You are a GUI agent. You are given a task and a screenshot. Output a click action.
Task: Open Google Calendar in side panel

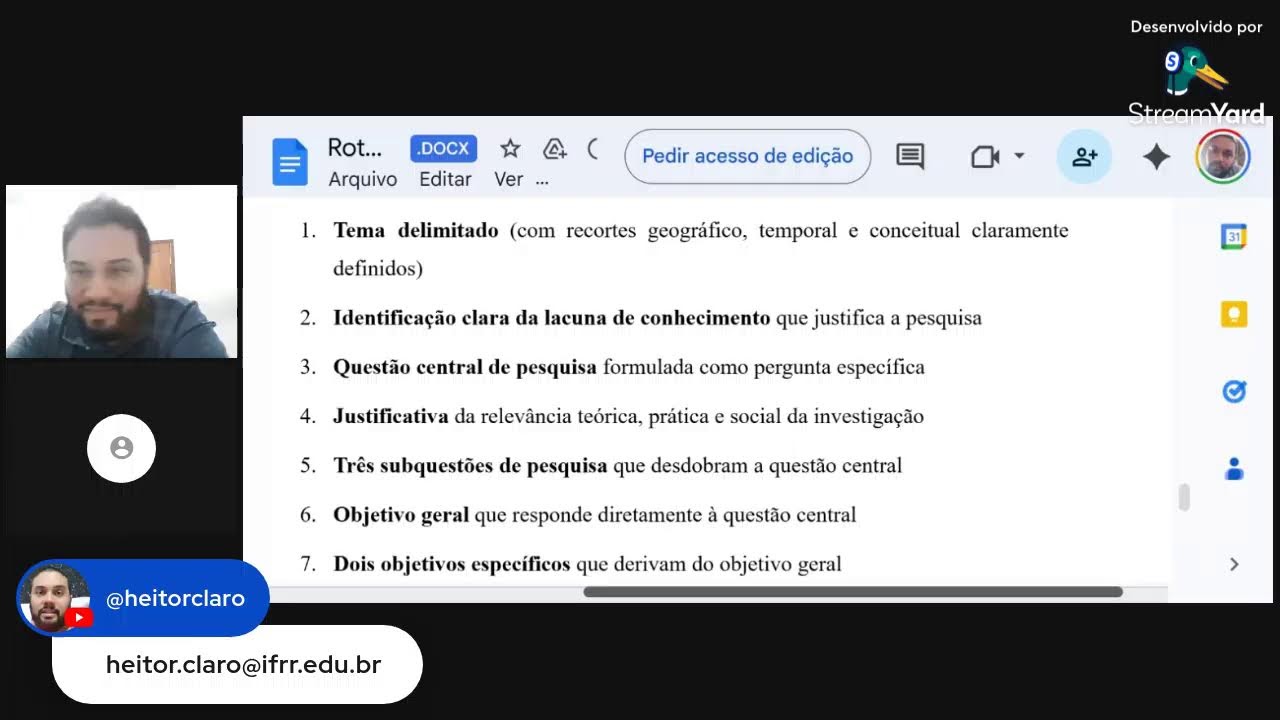tap(1234, 237)
